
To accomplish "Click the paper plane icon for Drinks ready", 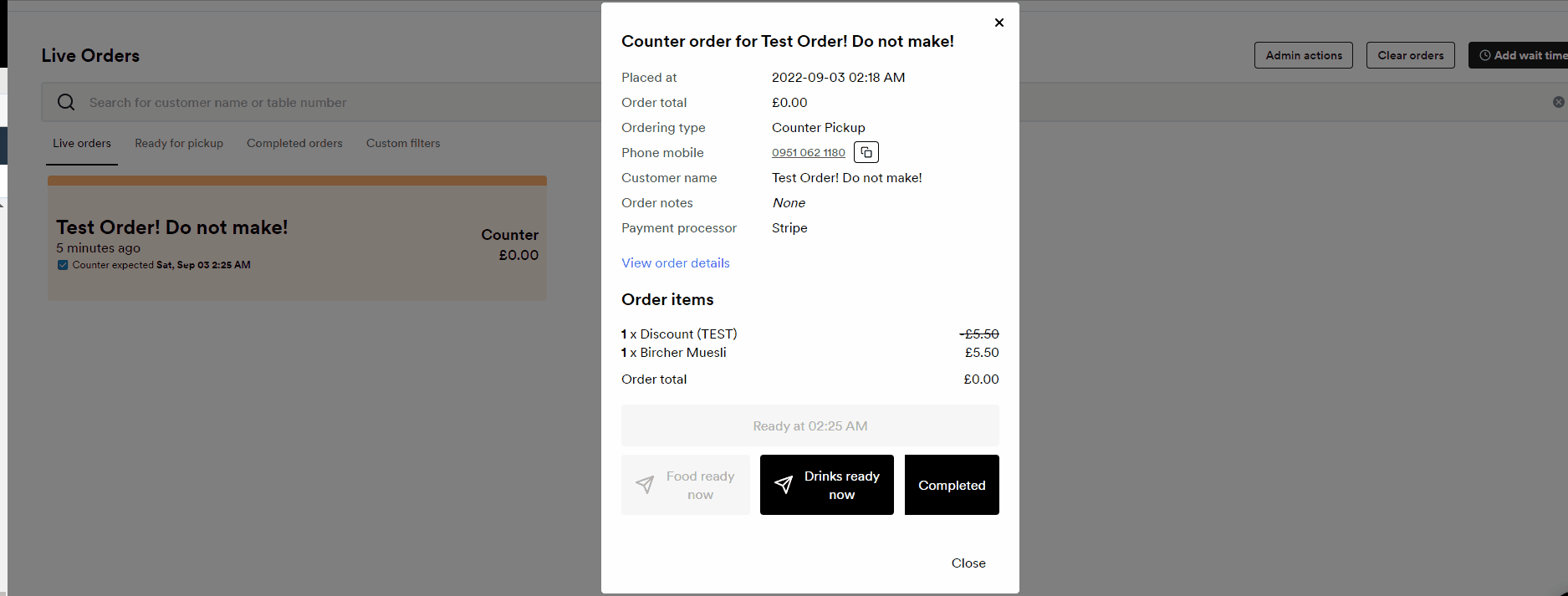I will click(x=784, y=485).
